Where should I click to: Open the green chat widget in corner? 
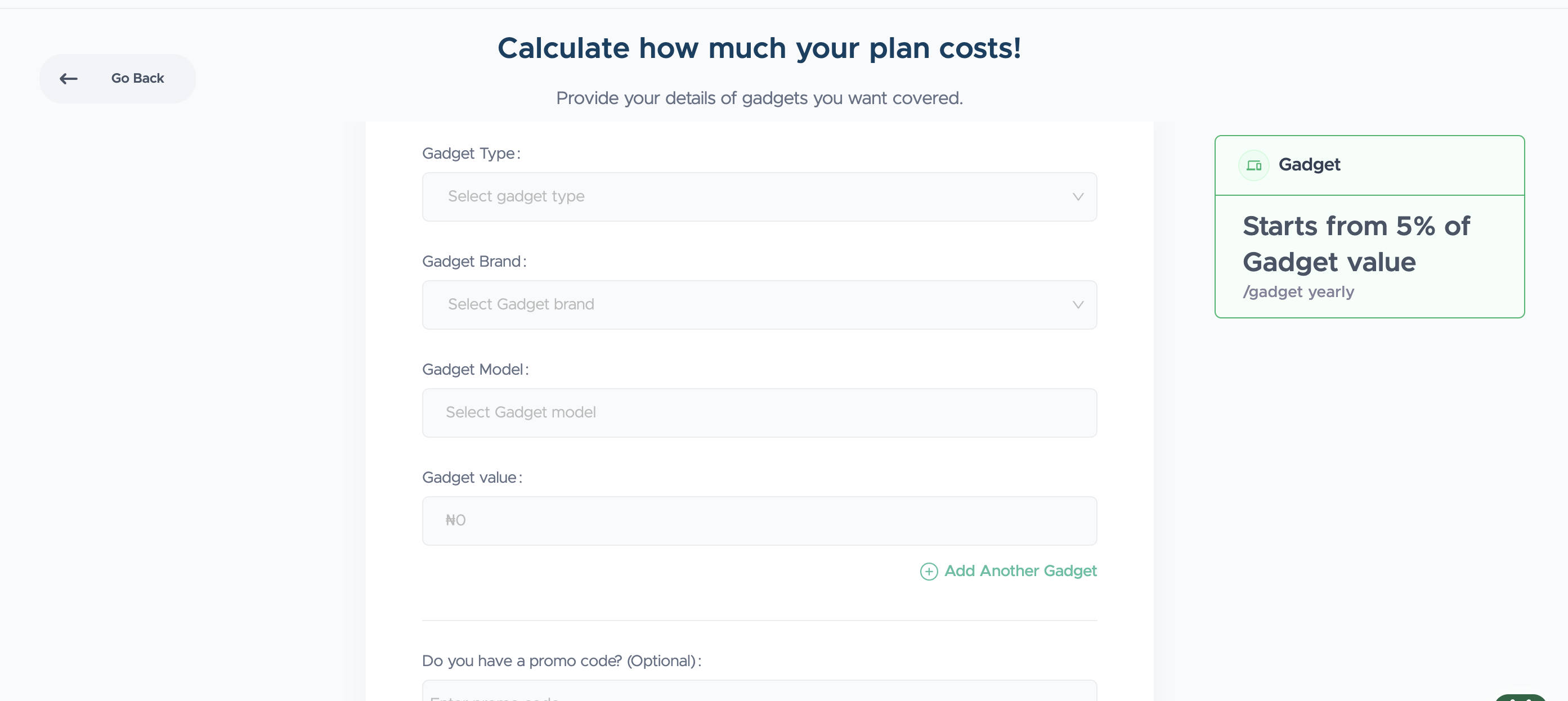tap(1520, 698)
